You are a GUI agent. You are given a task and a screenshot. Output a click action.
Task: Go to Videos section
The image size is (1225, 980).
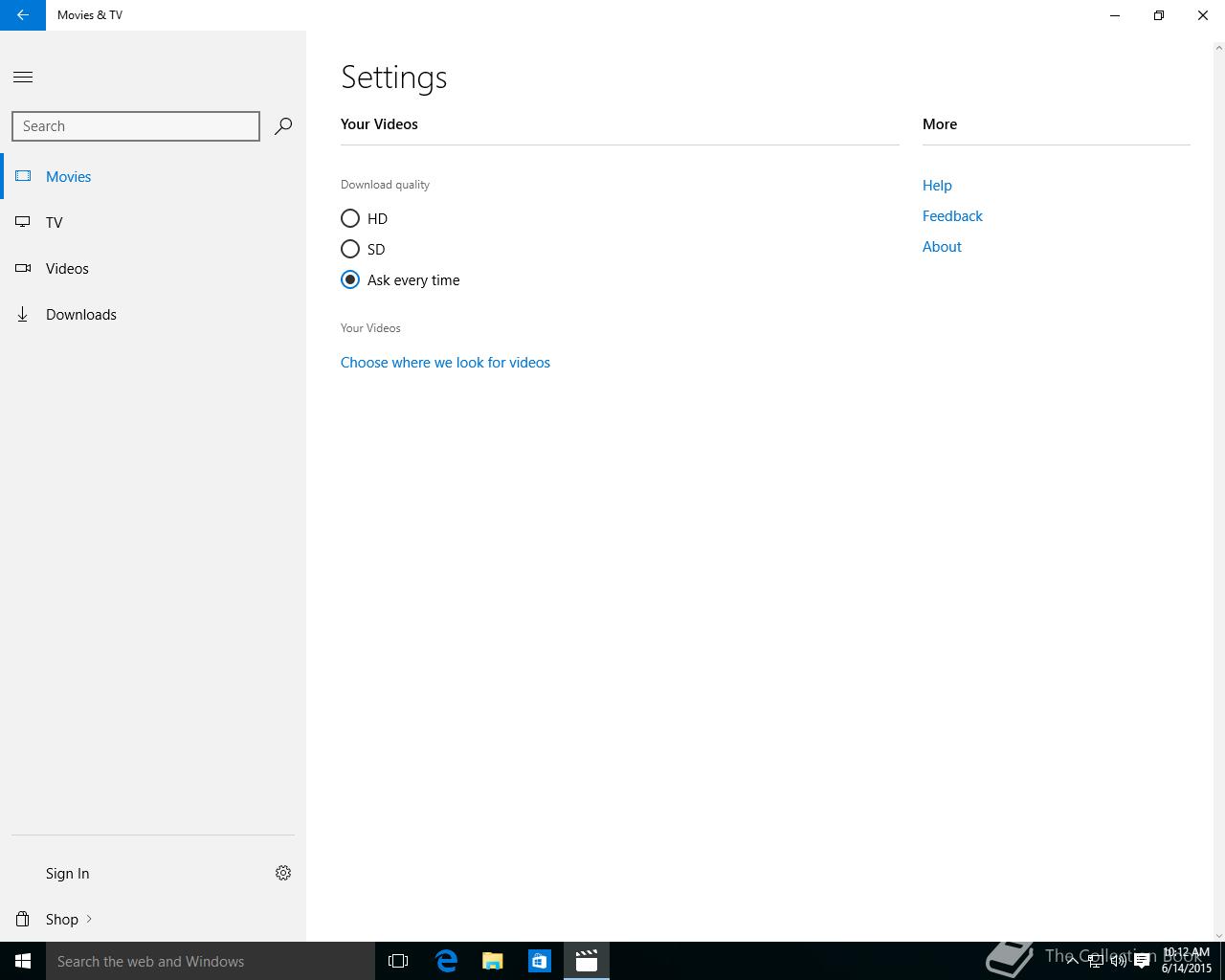[153, 268]
